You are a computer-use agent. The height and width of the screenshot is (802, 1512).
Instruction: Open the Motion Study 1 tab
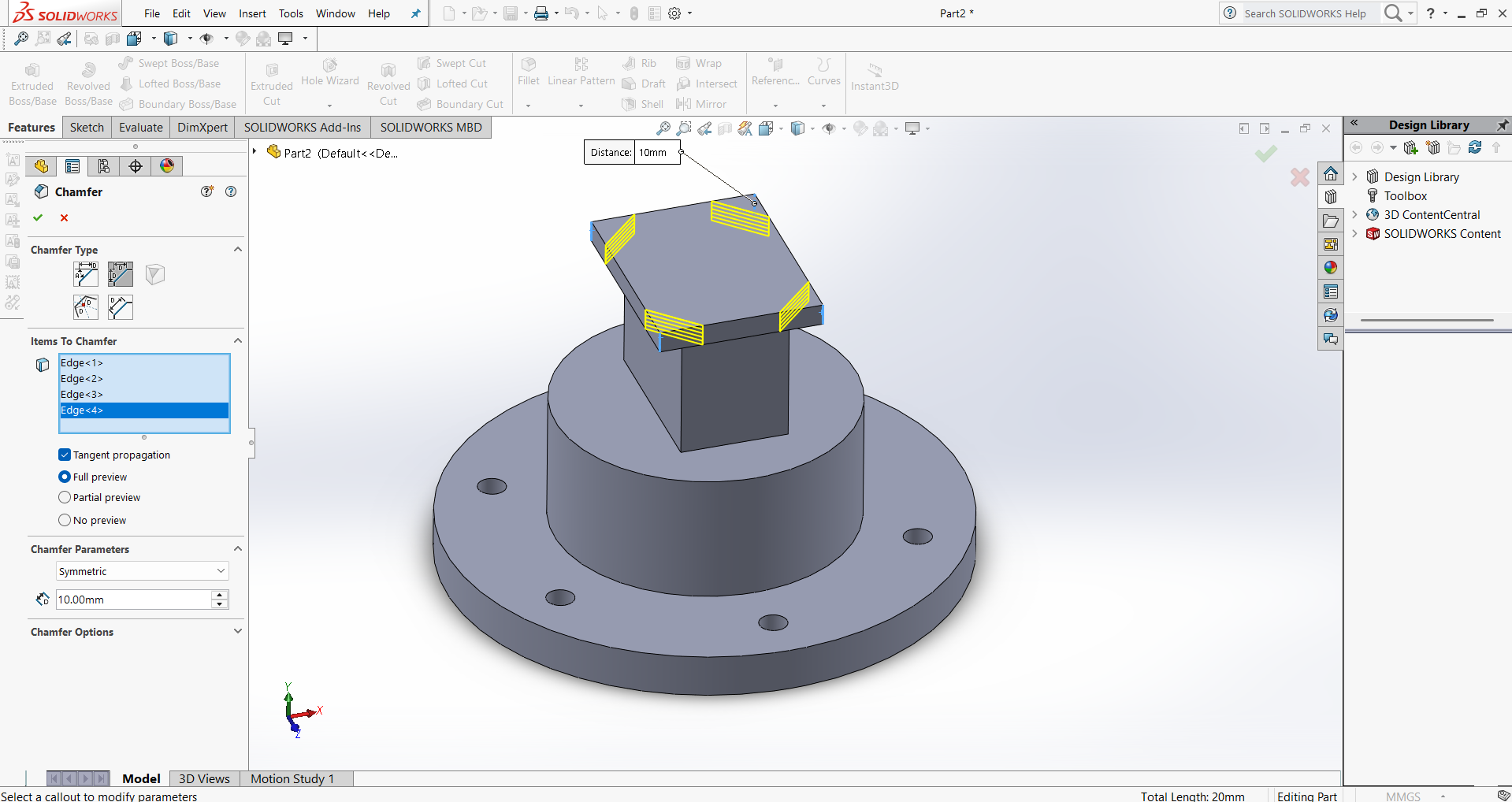[292, 778]
